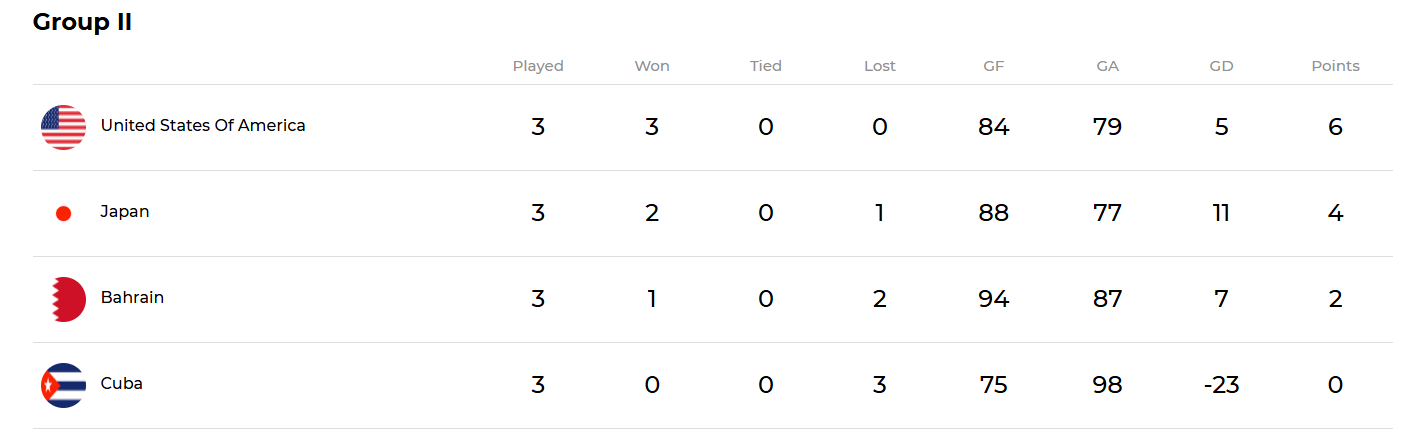Select USA's points value 6
Image resolution: width=1406 pixels, height=433 pixels.
(1336, 127)
